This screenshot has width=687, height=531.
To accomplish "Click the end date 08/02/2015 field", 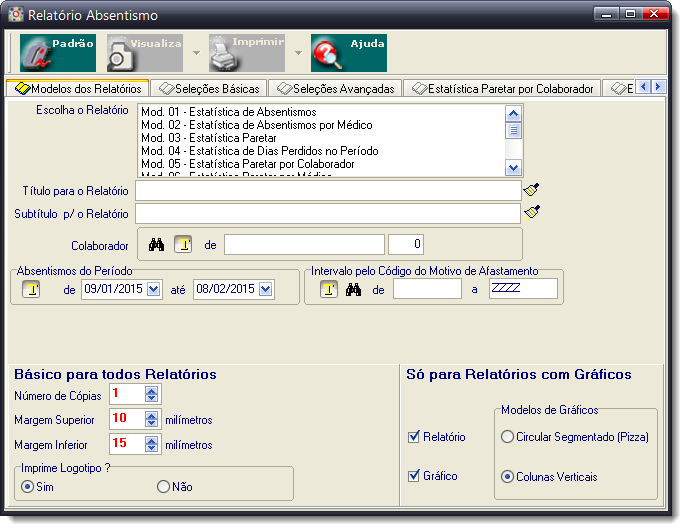I will click(x=226, y=289).
